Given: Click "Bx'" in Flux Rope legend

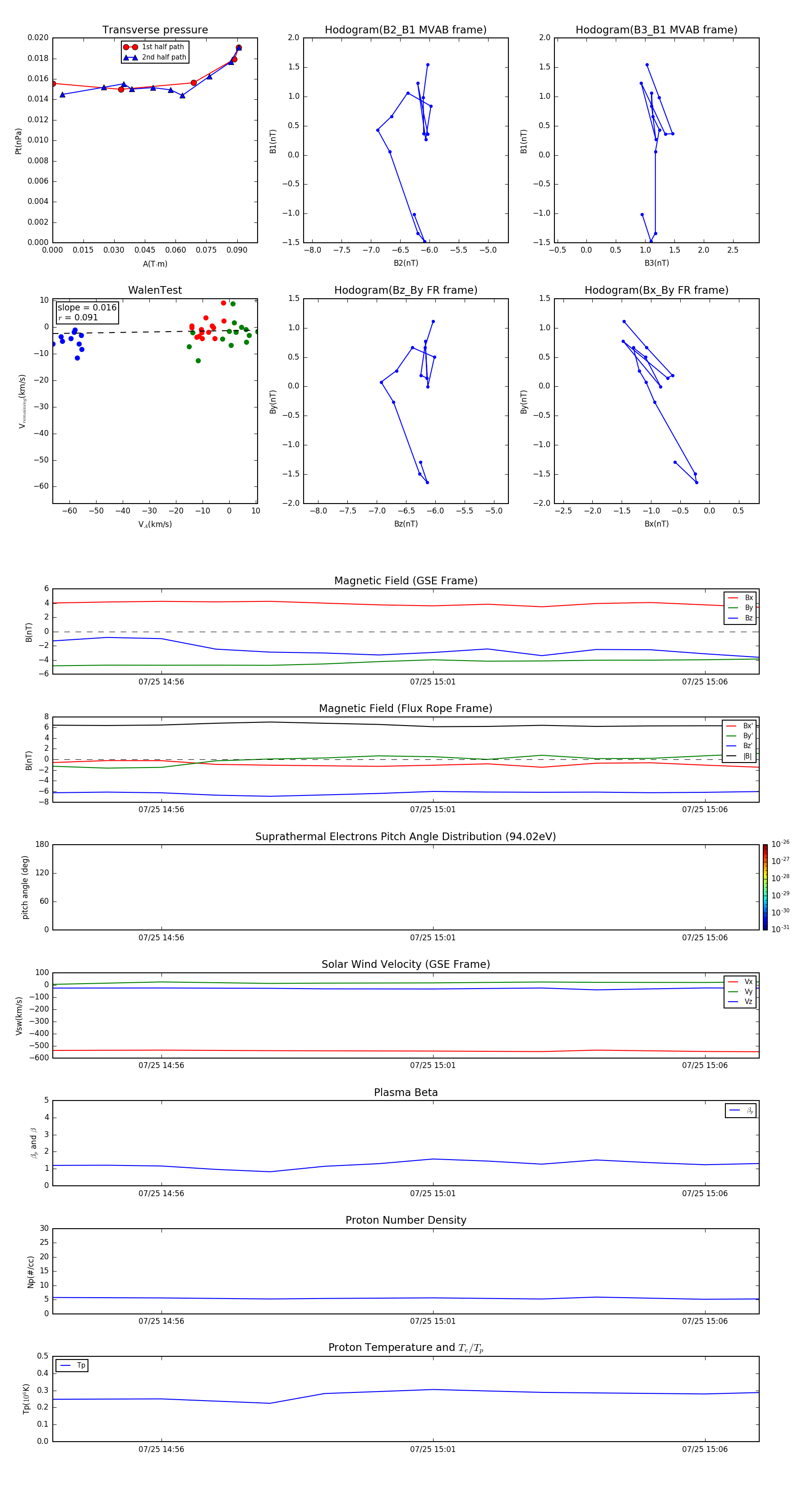Looking at the screenshot, I should [x=748, y=726].
